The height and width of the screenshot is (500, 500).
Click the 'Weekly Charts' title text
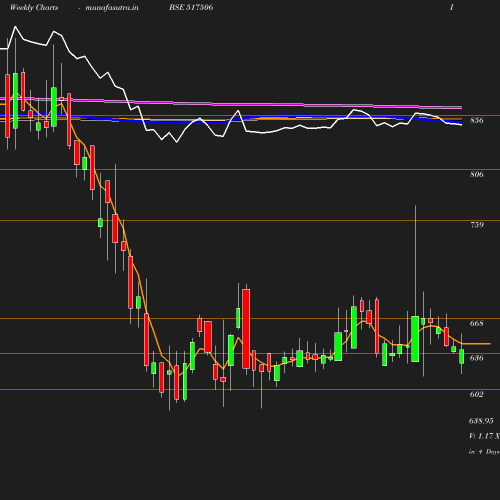(34, 8)
